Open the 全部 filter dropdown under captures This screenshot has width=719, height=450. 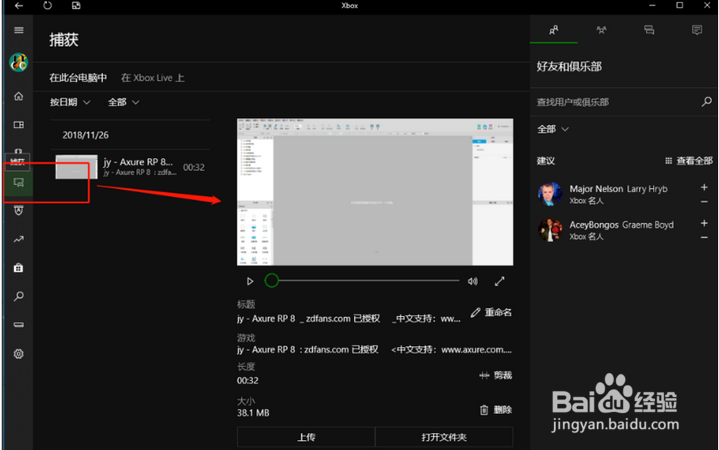(x=123, y=102)
